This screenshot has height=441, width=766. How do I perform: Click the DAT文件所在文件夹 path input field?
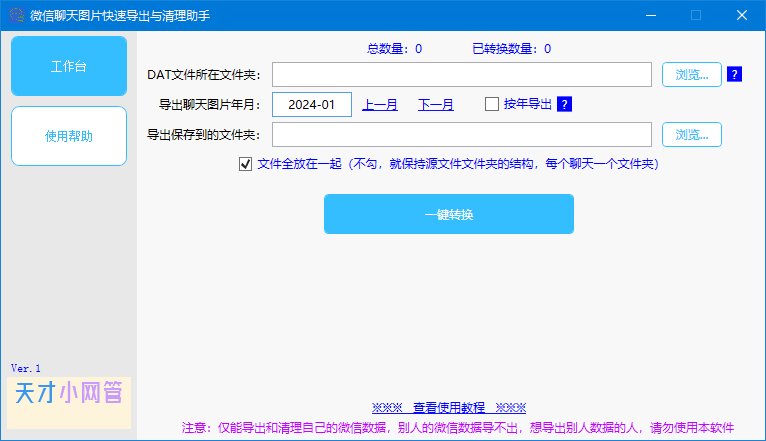pos(462,75)
